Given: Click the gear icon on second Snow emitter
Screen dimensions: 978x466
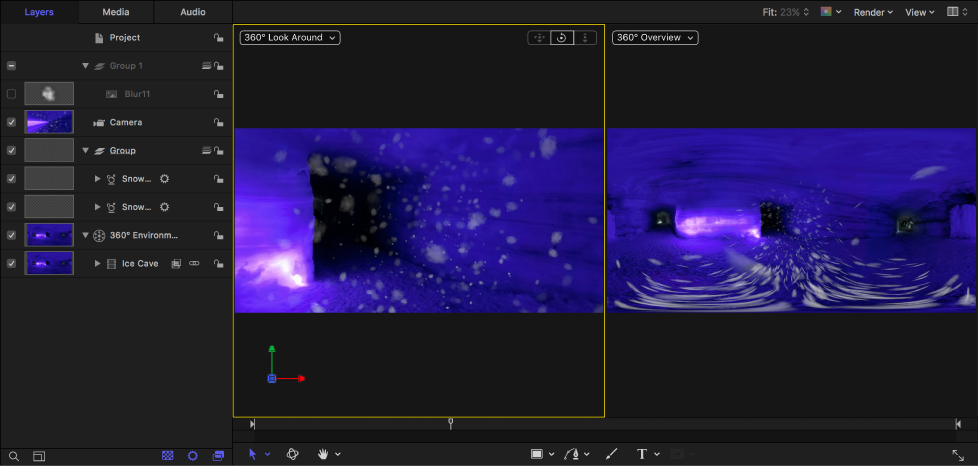Looking at the screenshot, I should [165, 207].
